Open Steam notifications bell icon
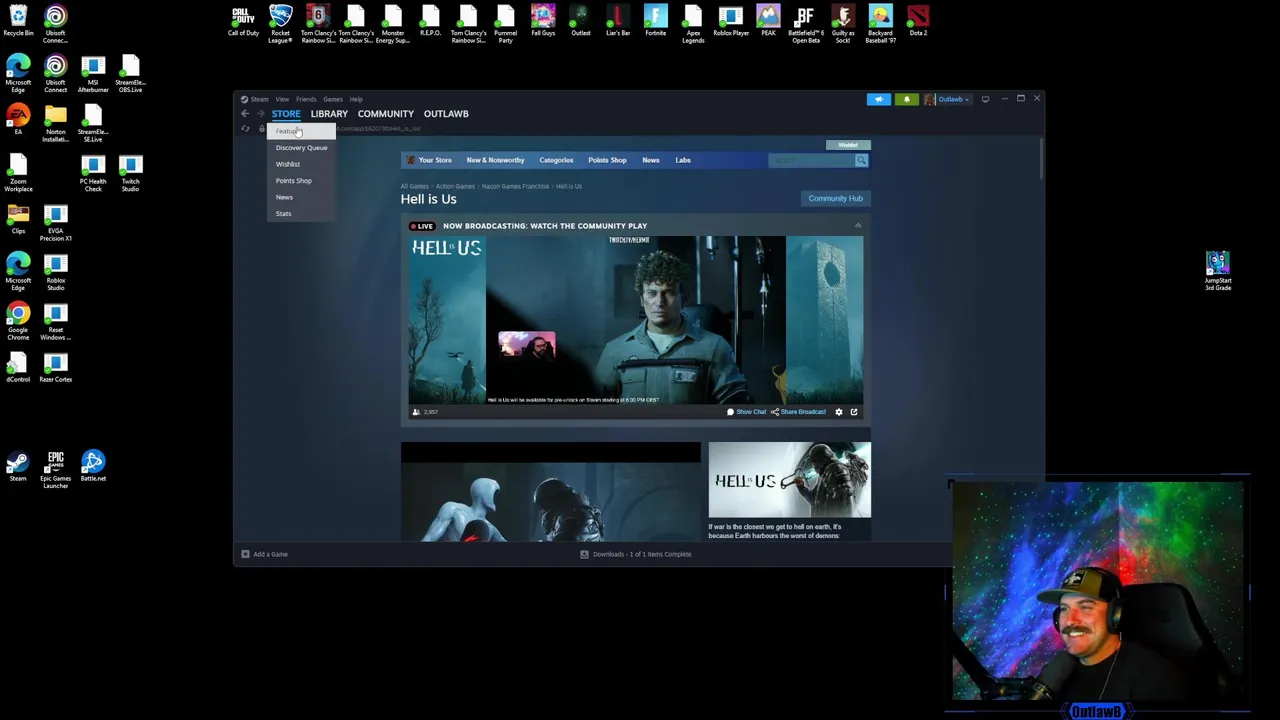1280x720 pixels. pos(907,99)
